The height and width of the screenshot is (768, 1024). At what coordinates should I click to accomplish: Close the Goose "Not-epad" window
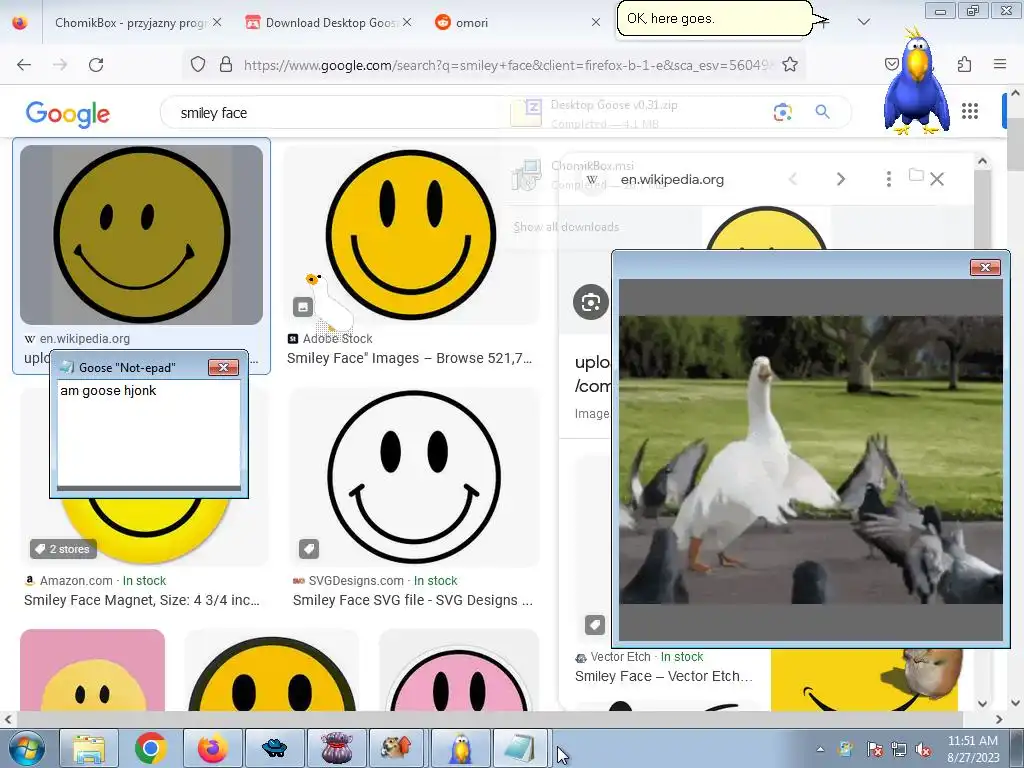(223, 368)
